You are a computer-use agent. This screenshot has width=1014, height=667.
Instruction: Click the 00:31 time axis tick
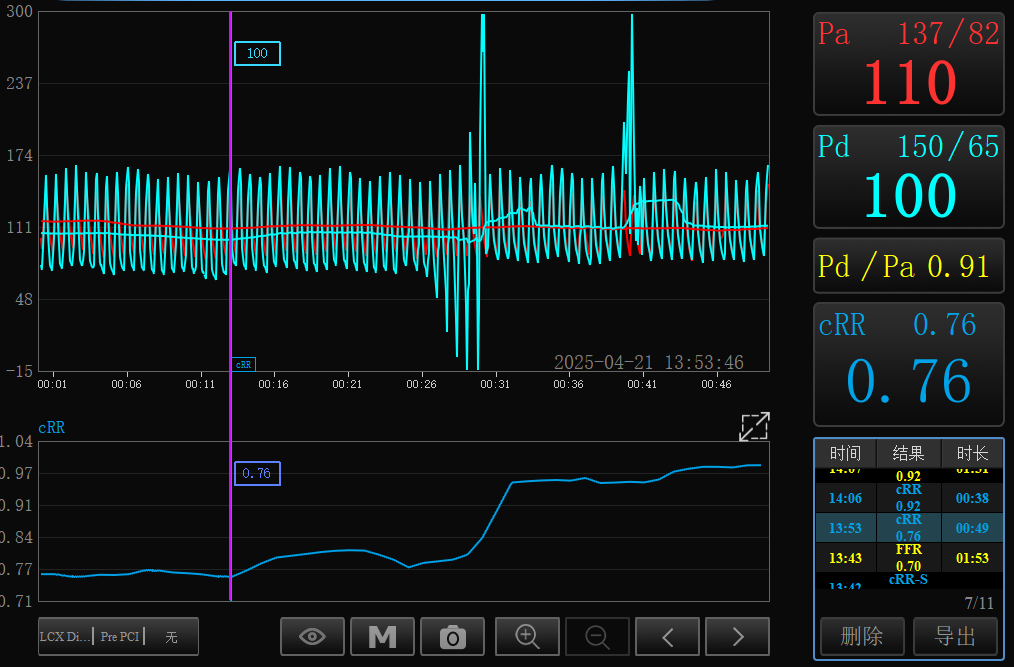click(495, 384)
